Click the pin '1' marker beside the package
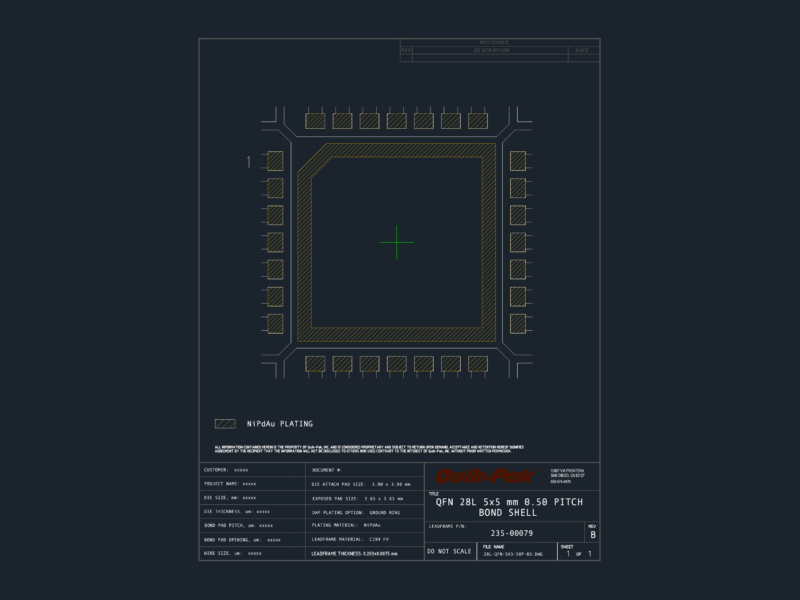800x600 pixels. click(248, 162)
